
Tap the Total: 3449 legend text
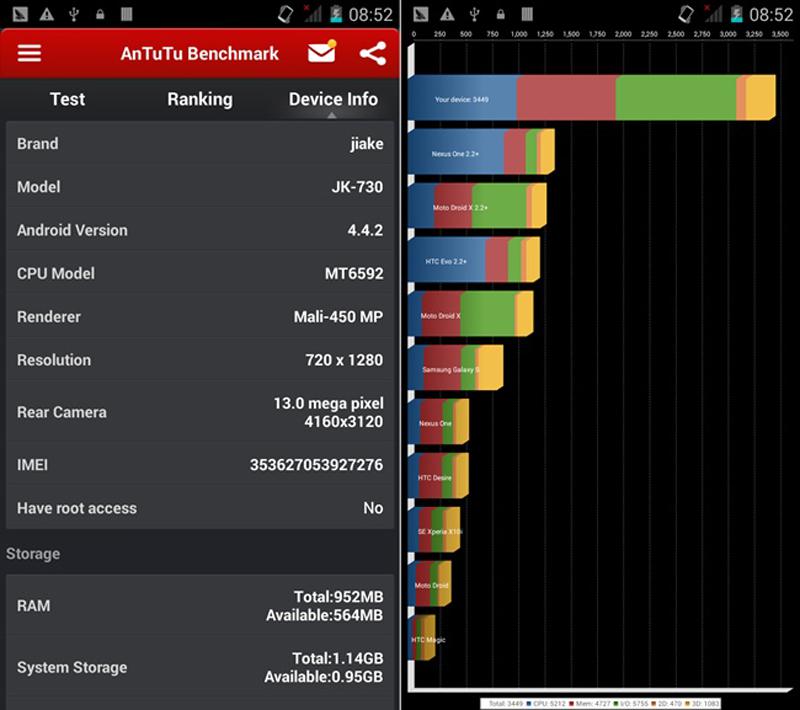pos(506,704)
